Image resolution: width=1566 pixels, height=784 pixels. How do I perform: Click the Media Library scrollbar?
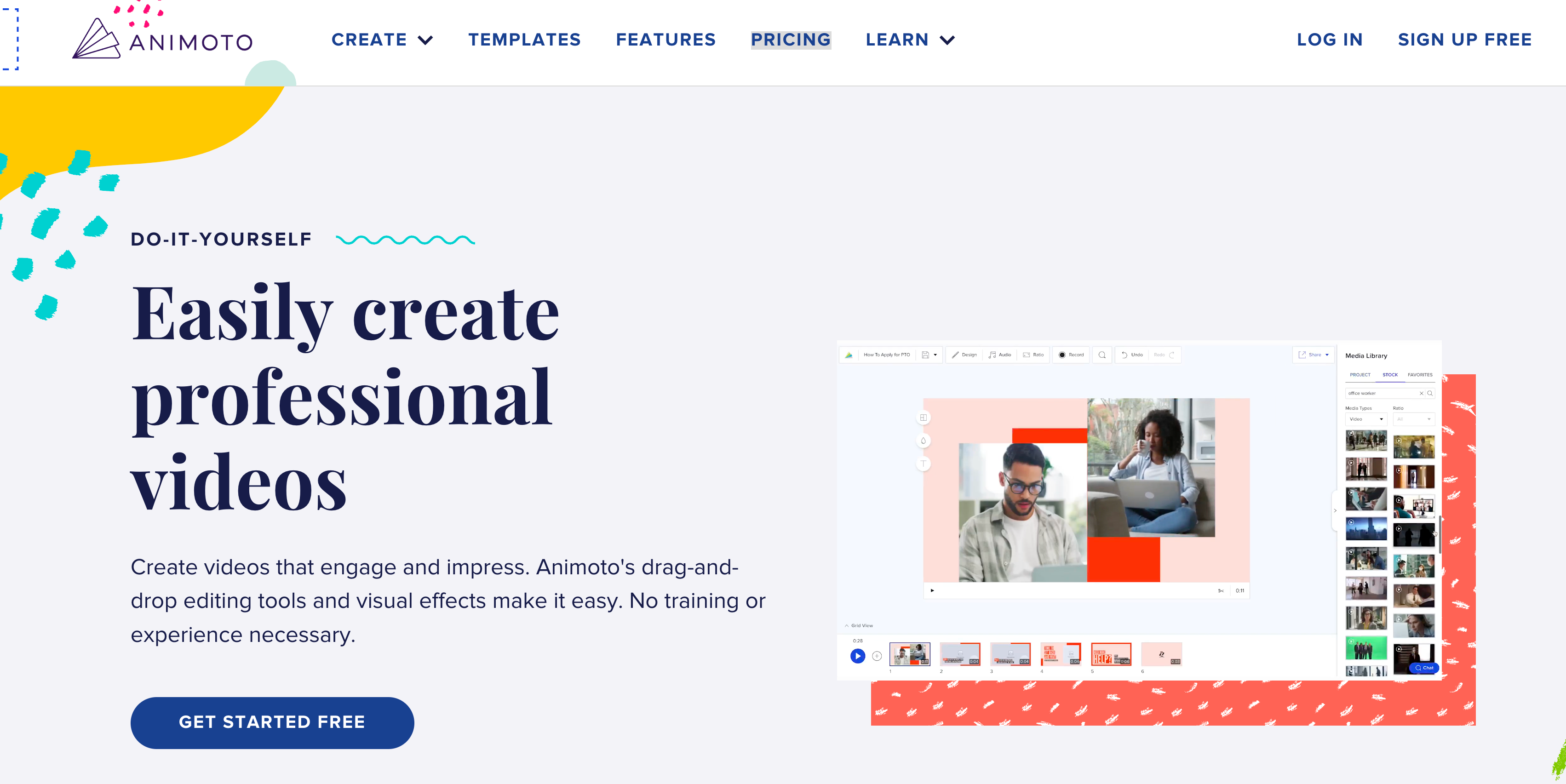tap(1440, 535)
